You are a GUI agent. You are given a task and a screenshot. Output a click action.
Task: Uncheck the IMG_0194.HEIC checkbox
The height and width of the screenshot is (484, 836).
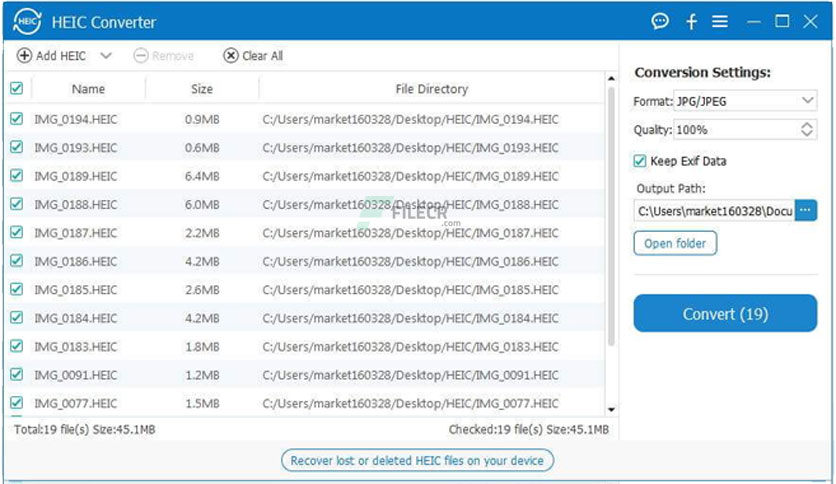[17, 118]
